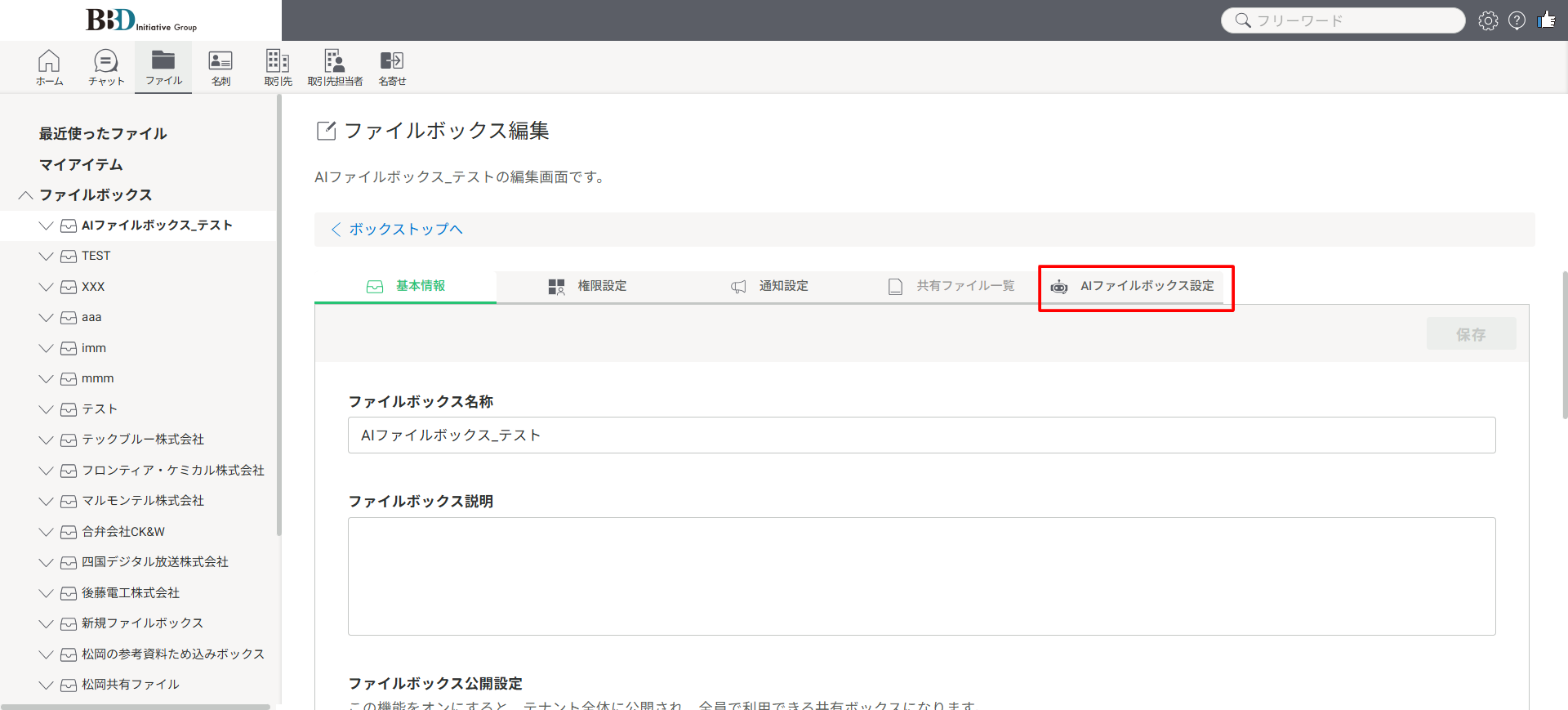
Task: Click the thumbs-up icon in header
Action: pos(1546,20)
